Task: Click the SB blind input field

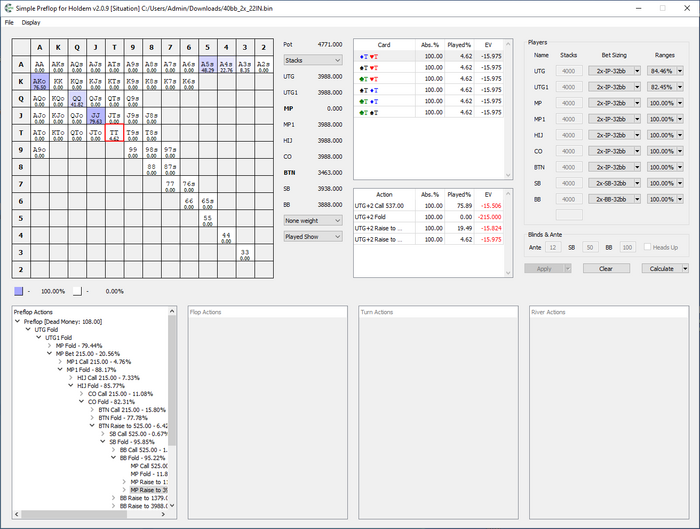Action: (x=590, y=247)
